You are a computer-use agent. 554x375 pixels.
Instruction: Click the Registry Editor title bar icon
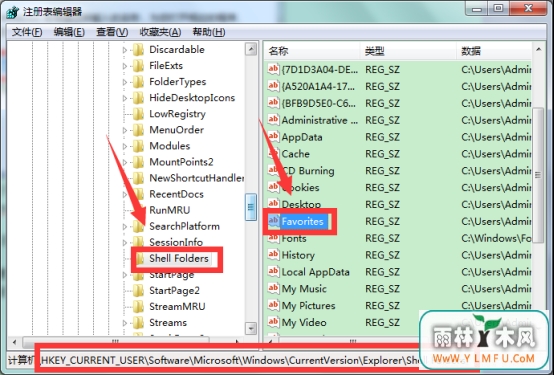(12, 12)
